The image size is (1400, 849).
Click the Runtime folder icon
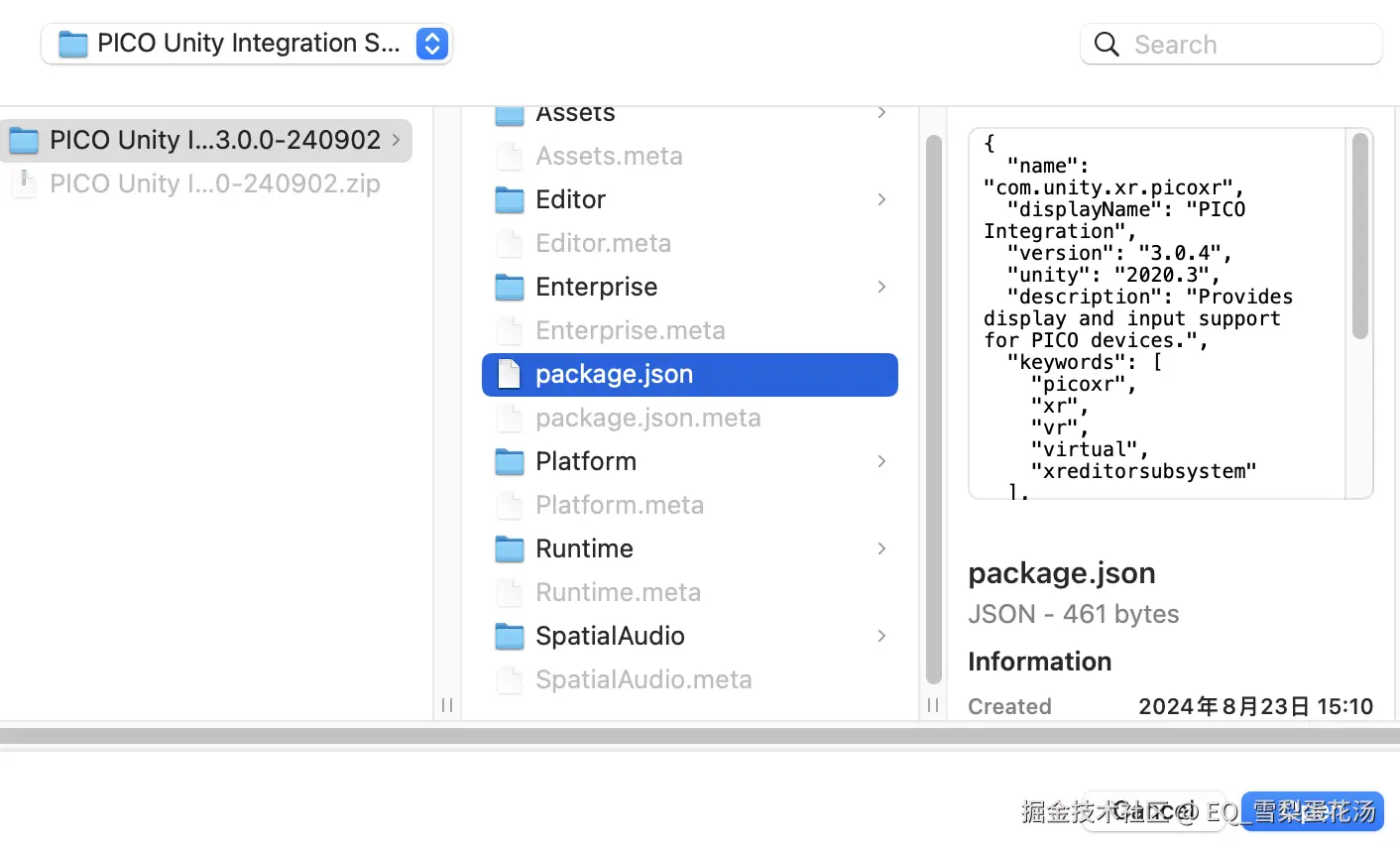pyautogui.click(x=510, y=549)
